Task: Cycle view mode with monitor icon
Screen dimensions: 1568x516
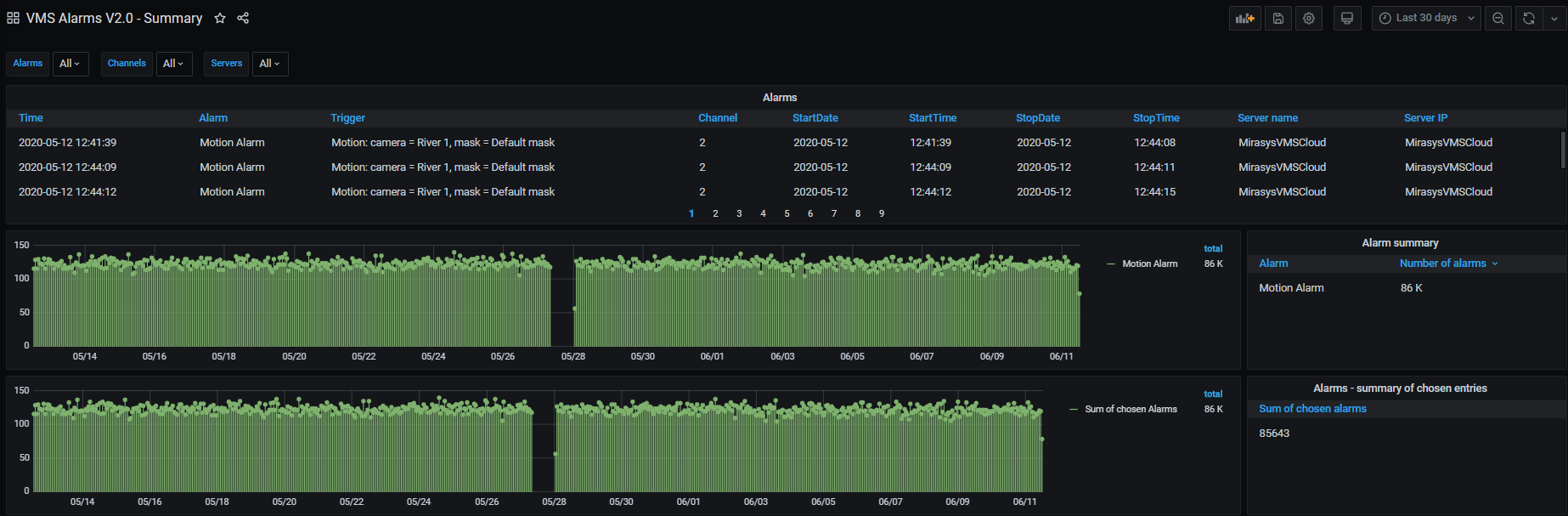Action: click(x=1346, y=18)
